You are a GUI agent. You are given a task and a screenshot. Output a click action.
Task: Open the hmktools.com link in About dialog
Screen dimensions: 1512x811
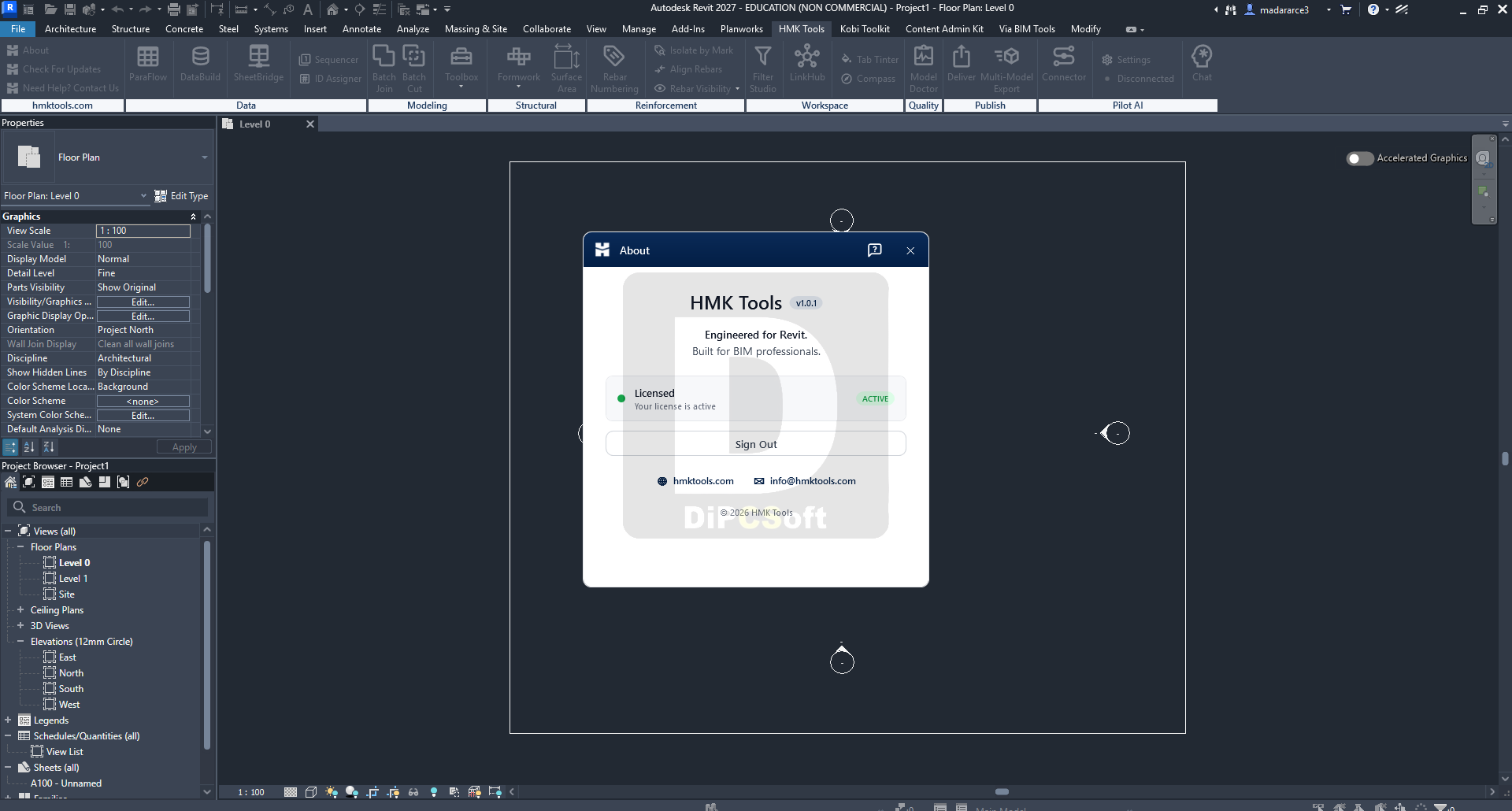point(695,481)
